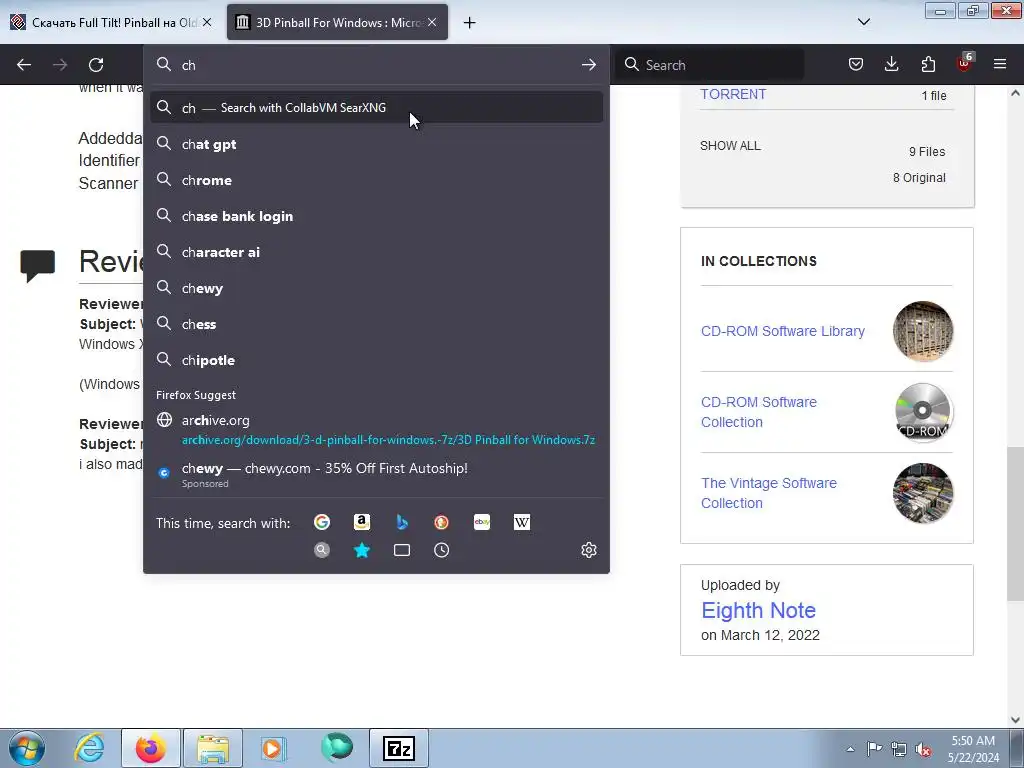Open Windows Media Player from taskbar

click(x=274, y=748)
